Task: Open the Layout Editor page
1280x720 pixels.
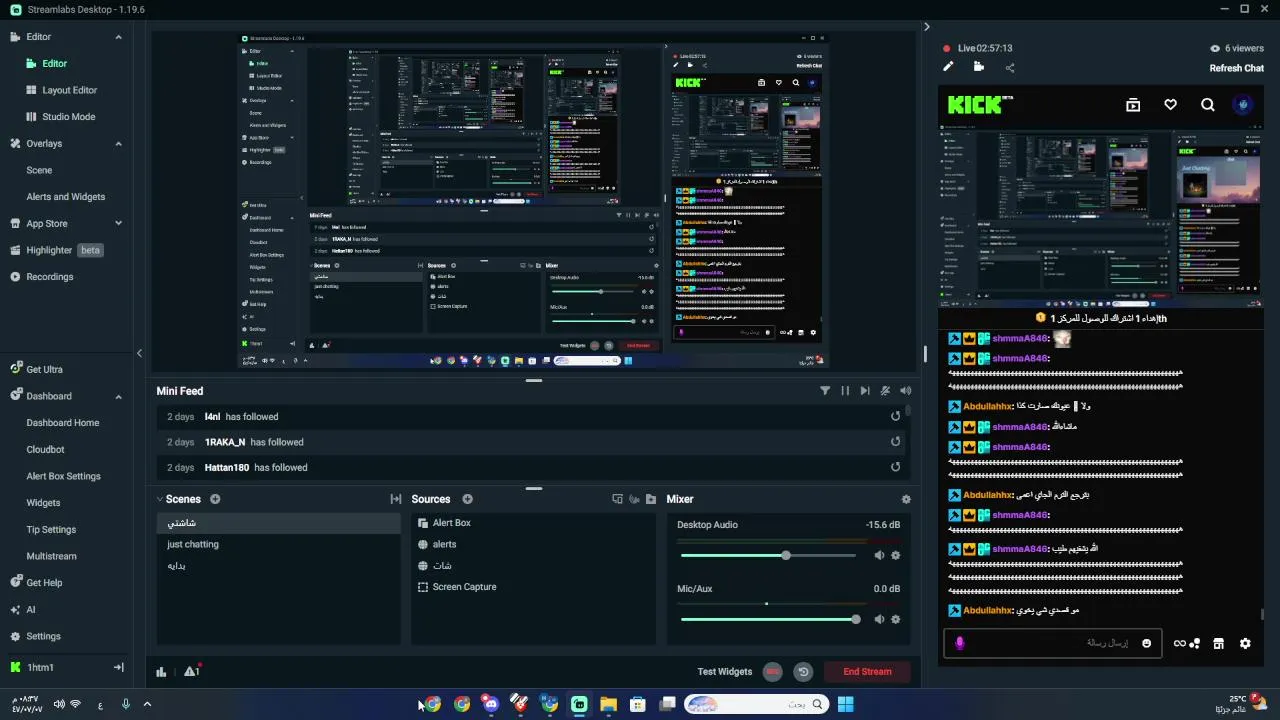Action: [69, 90]
